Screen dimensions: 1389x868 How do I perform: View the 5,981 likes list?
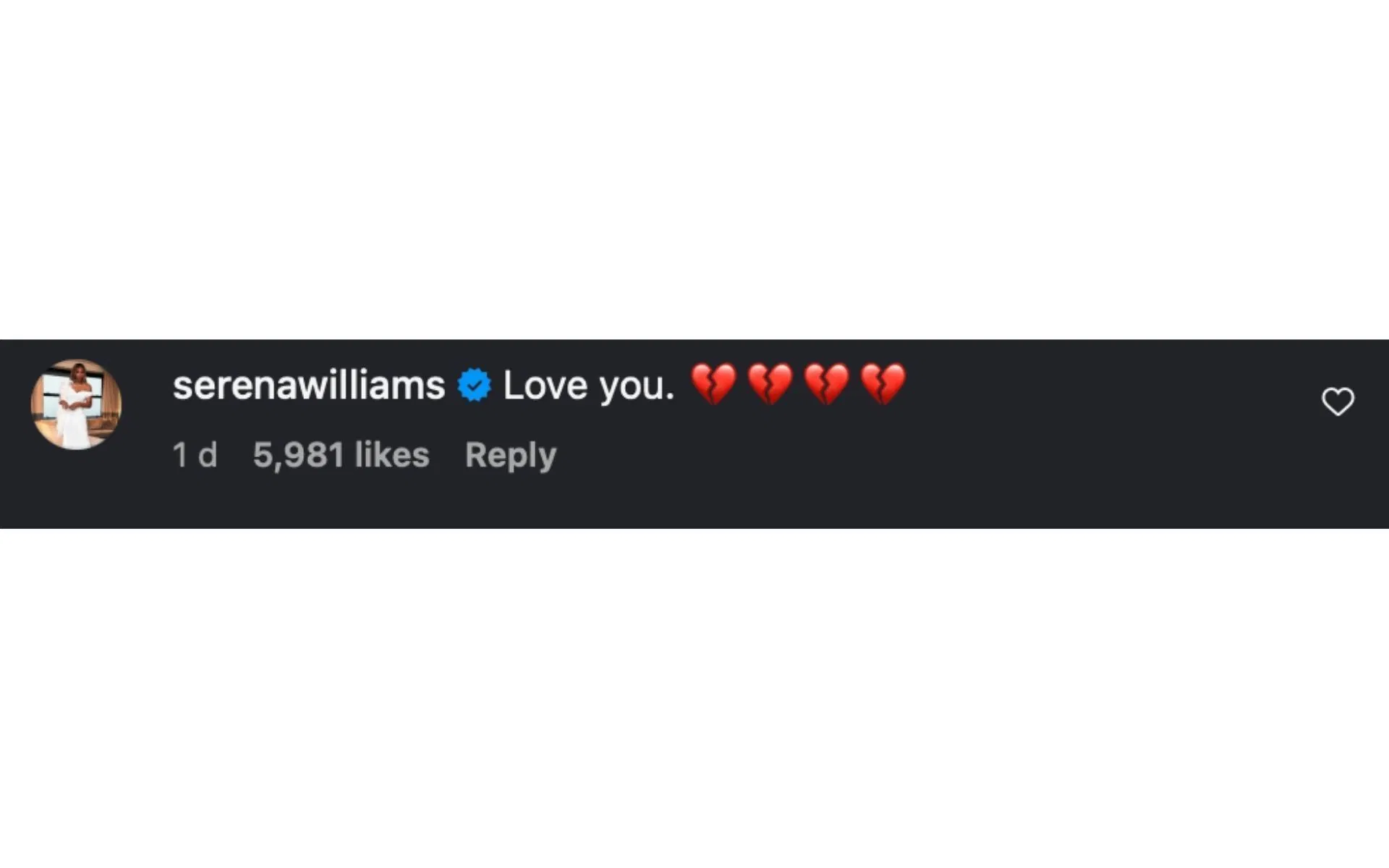pyautogui.click(x=341, y=455)
